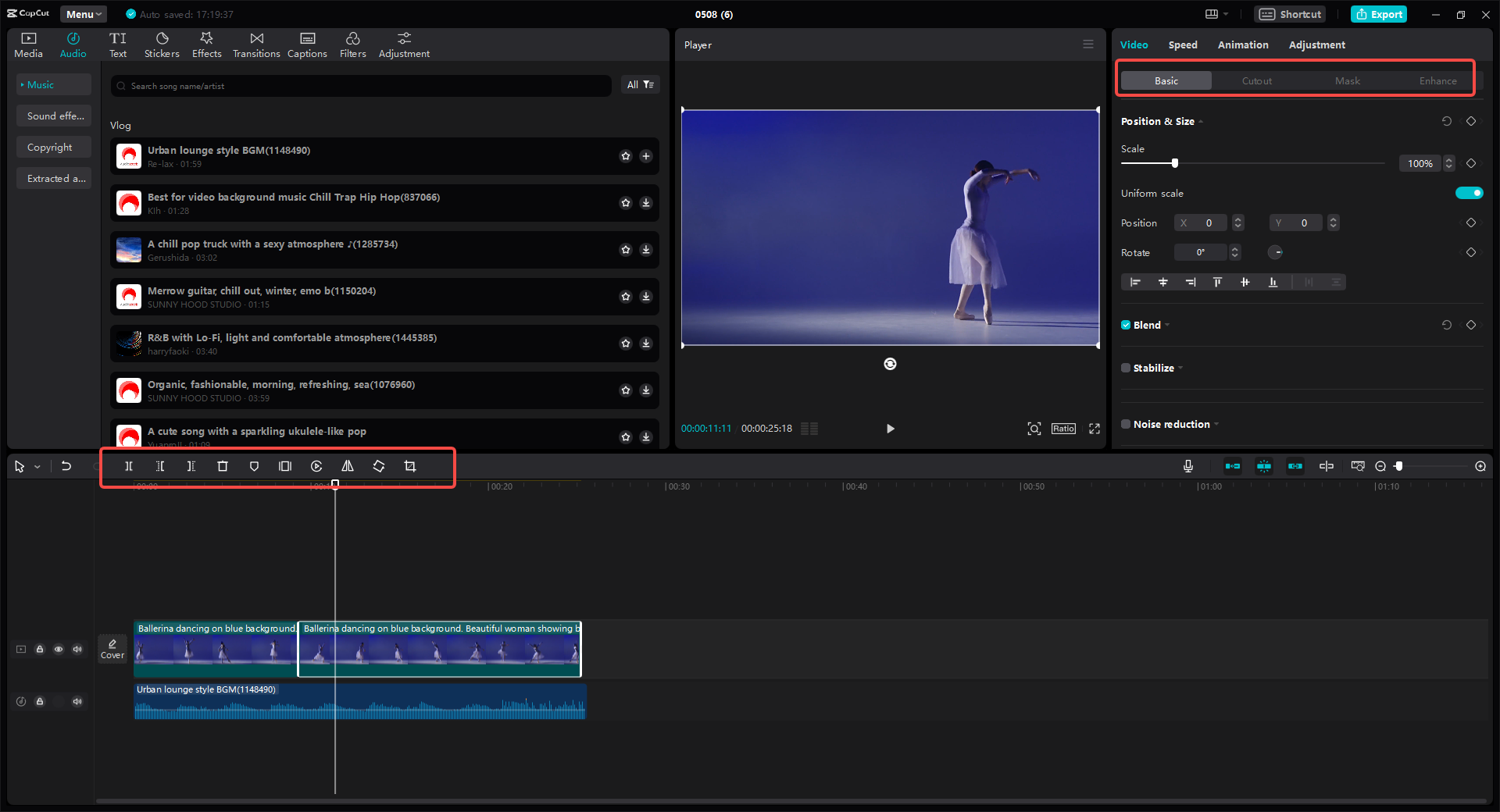
Task: Select the Mask icon above the timeline
Action: (x=254, y=466)
